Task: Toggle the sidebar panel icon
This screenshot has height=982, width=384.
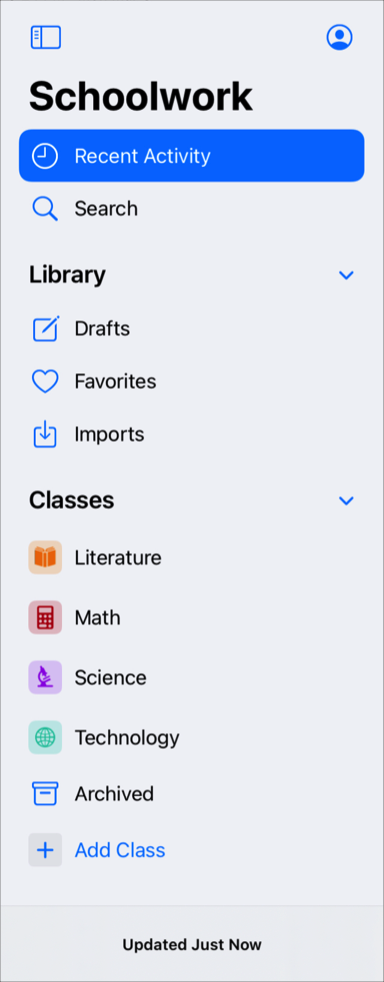Action: (46, 38)
